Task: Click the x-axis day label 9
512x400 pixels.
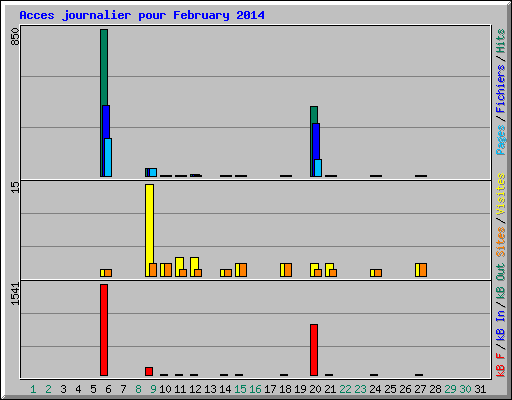Action: [153, 389]
